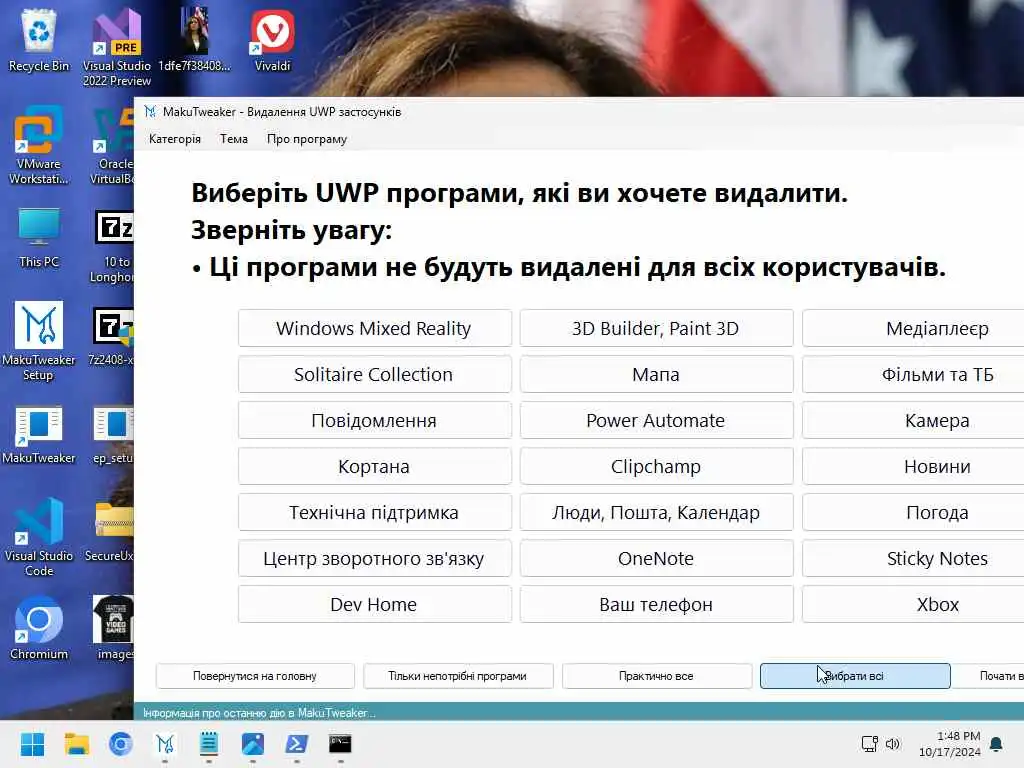Open the Категорія menu

174,139
